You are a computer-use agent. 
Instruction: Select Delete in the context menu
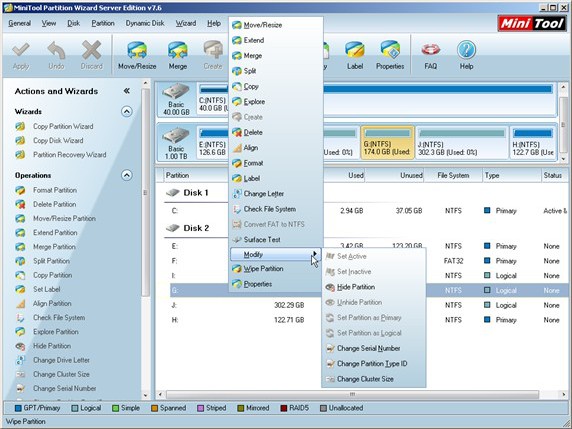(276, 132)
